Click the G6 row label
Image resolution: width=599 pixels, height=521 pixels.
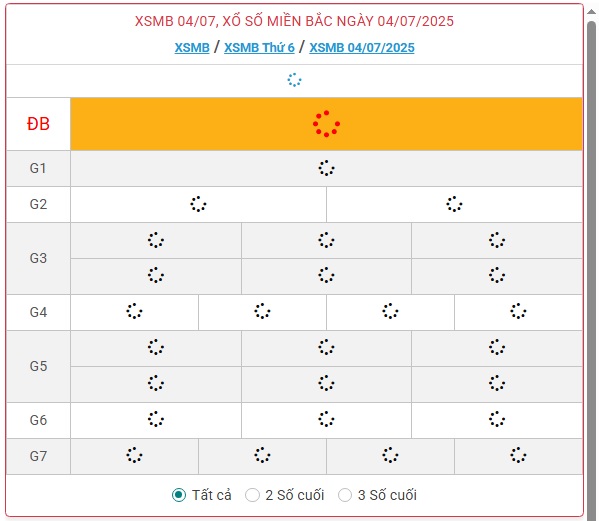pos(38,420)
